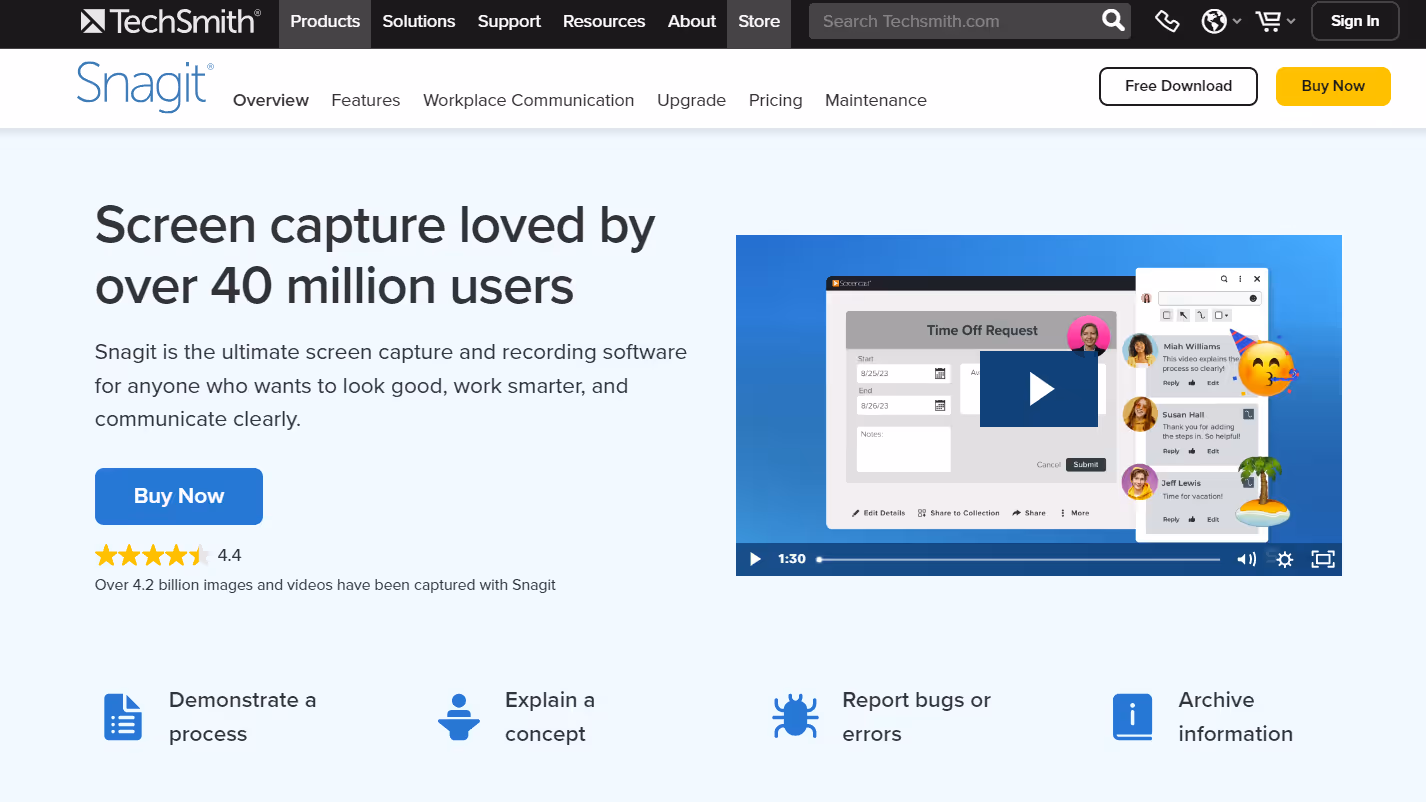Screen dimensions: 1426x802
Task: Open the About menu
Action: [x=692, y=24]
